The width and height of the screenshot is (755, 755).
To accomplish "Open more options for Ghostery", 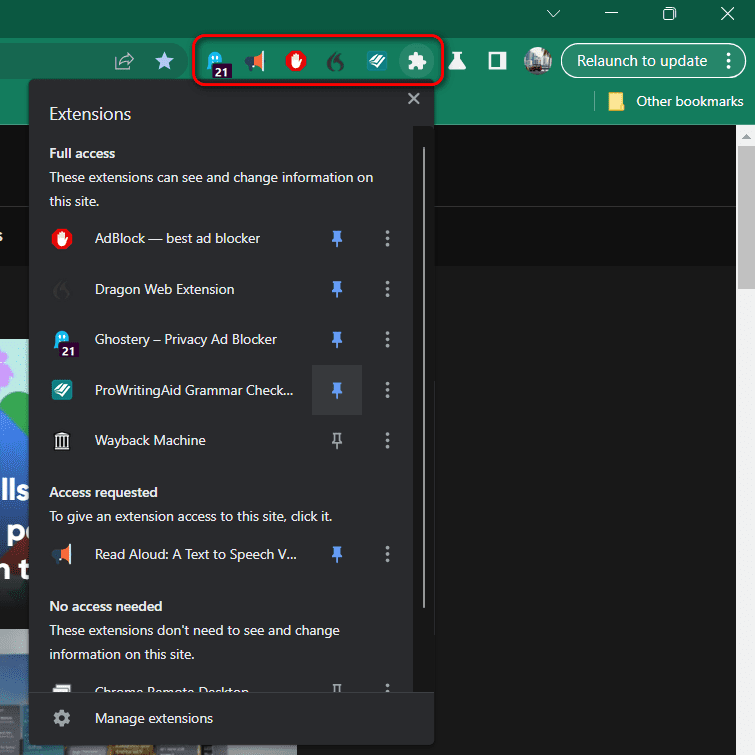I will coord(388,339).
